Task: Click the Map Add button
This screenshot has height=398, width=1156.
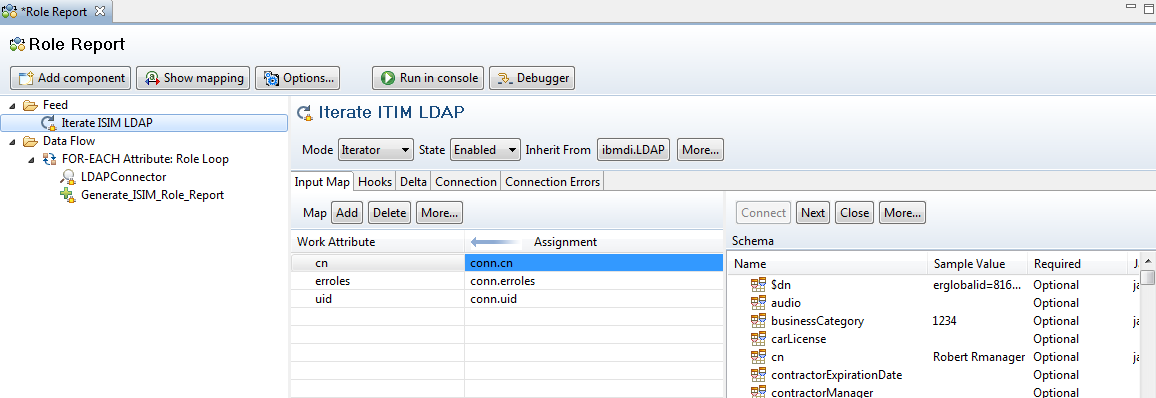Action: (347, 213)
